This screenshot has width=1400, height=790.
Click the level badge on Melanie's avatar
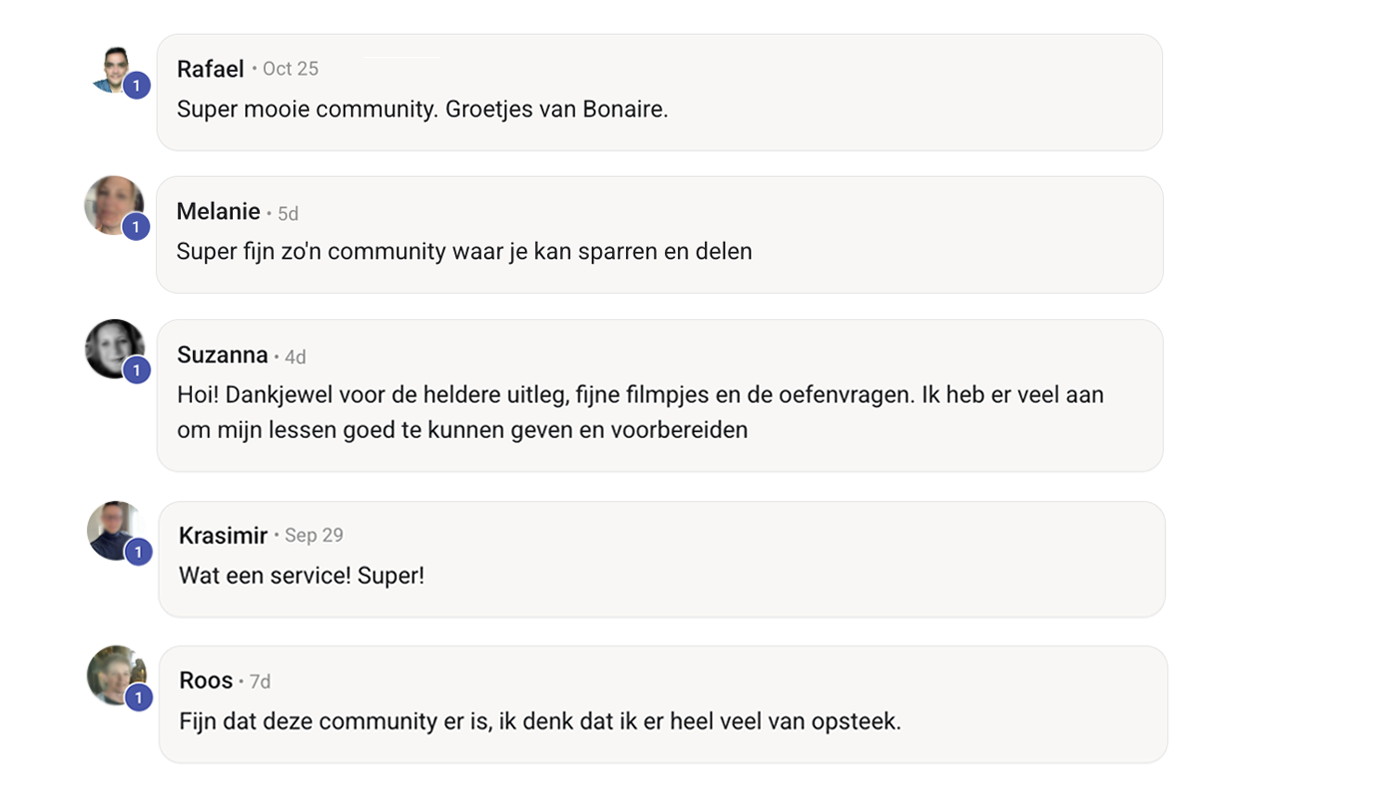(x=136, y=227)
